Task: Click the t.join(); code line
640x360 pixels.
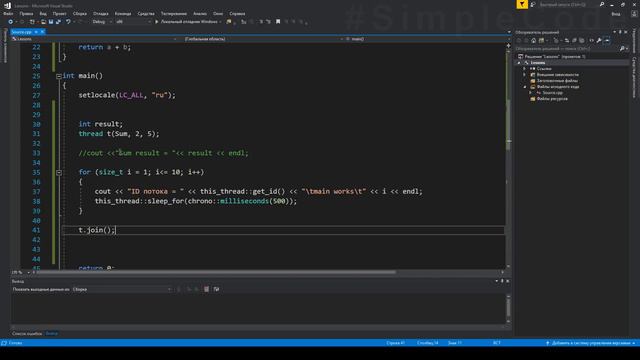Action: pos(97,230)
